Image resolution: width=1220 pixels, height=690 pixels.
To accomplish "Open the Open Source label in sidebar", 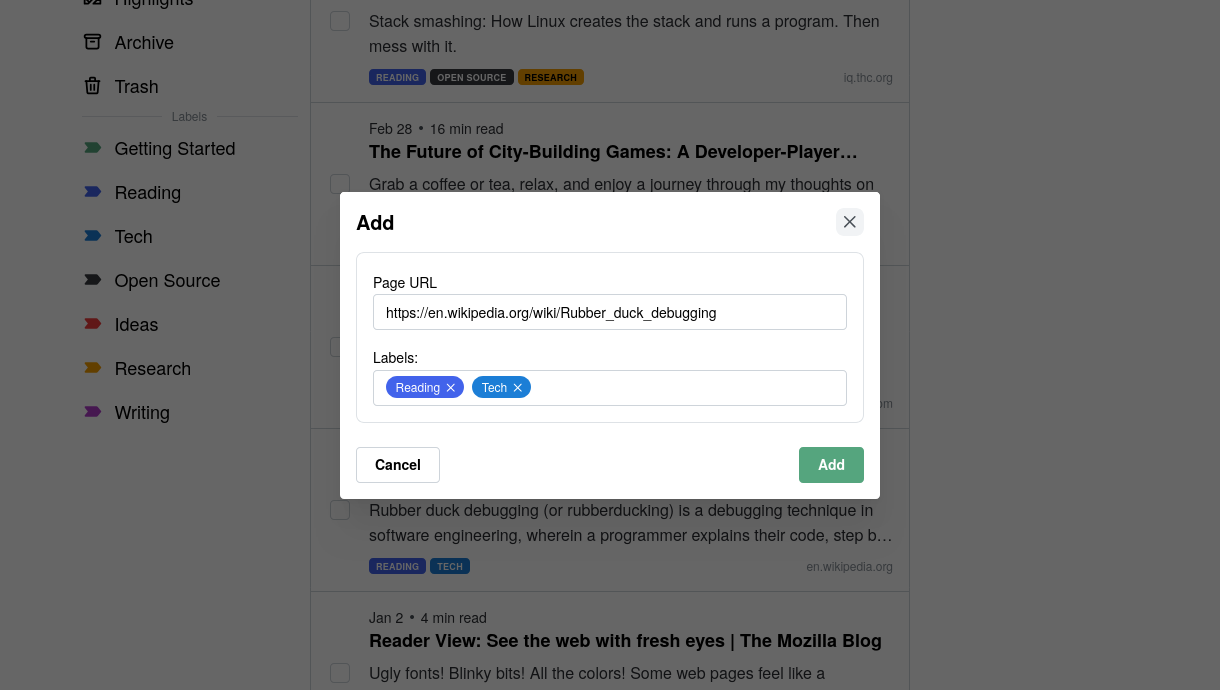I will point(167,281).
